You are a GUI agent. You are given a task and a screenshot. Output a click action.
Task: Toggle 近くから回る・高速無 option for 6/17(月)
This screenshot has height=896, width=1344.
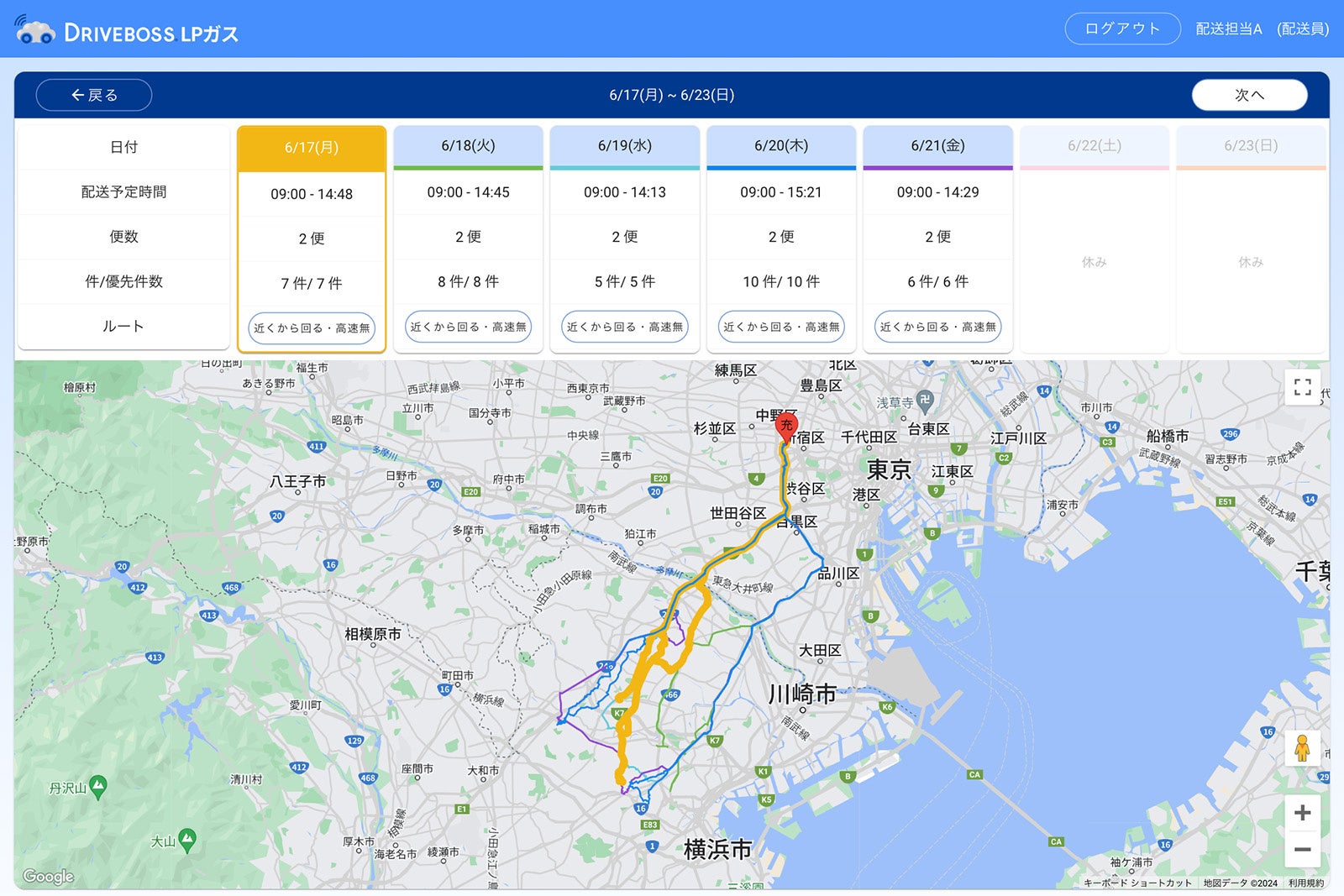pyautogui.click(x=311, y=327)
